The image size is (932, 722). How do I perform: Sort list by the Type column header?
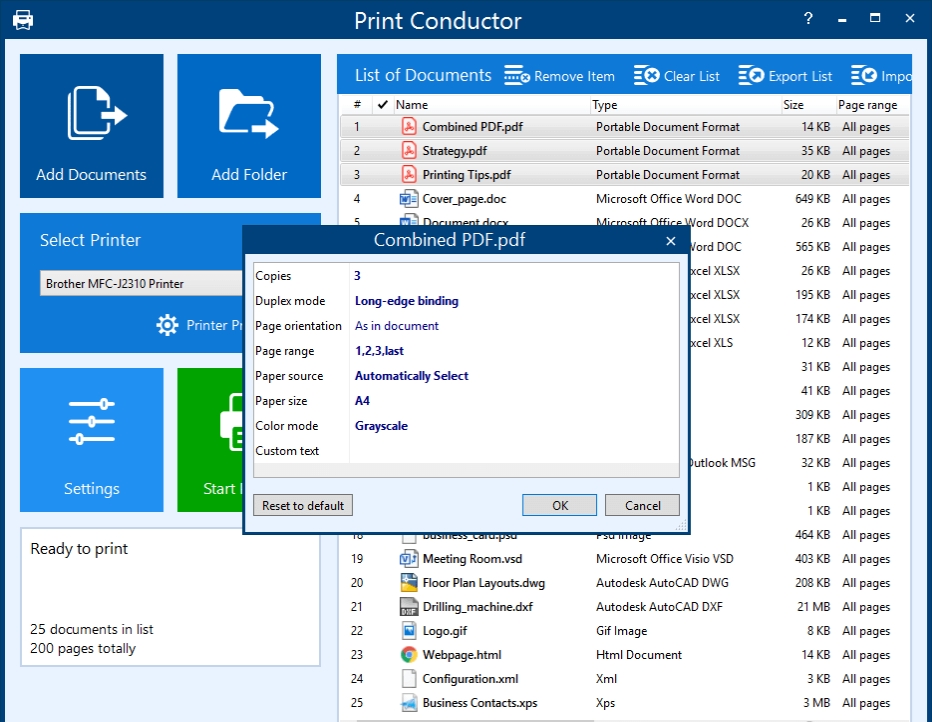(605, 104)
